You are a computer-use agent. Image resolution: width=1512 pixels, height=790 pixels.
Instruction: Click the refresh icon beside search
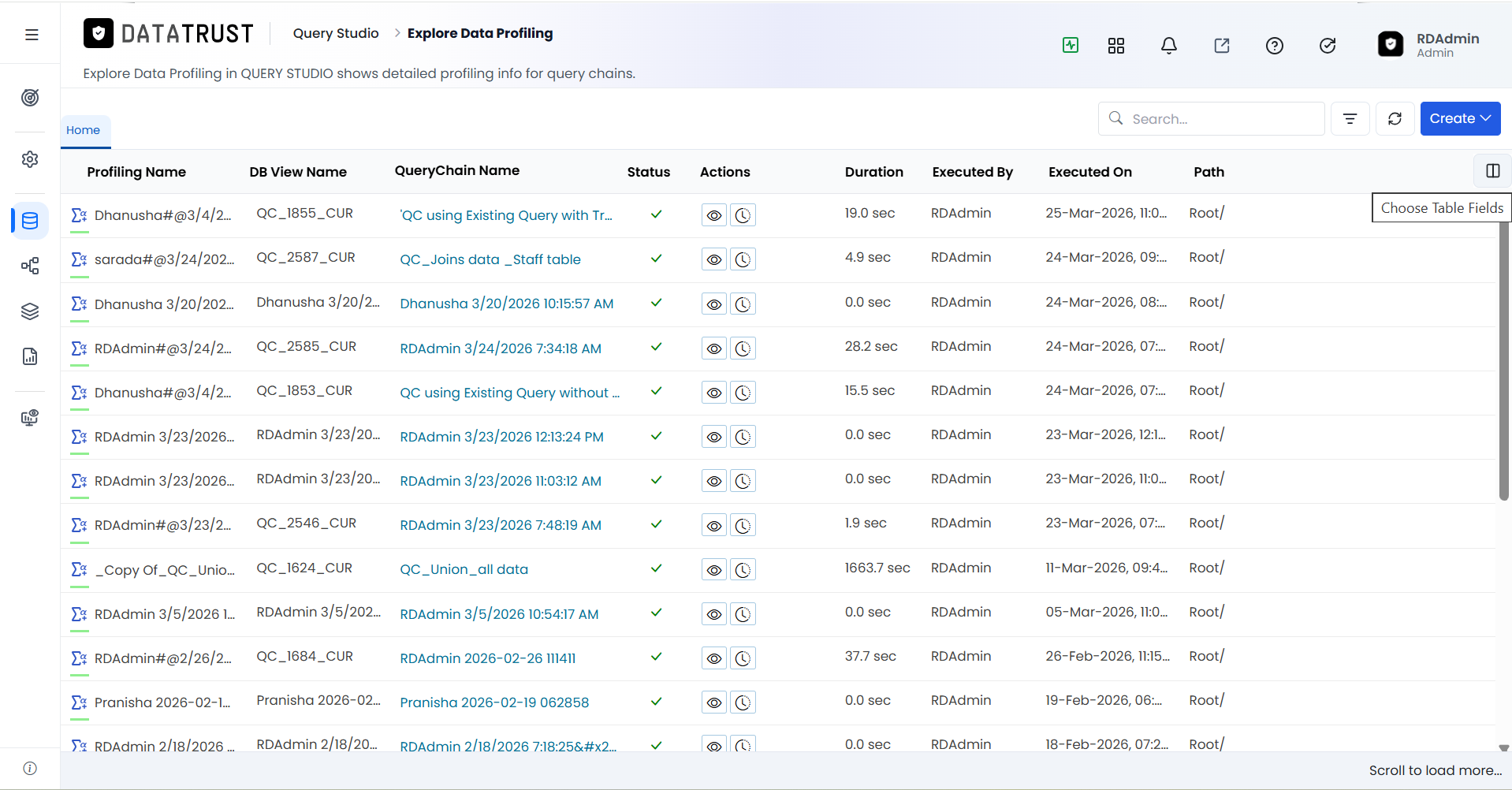click(1395, 118)
